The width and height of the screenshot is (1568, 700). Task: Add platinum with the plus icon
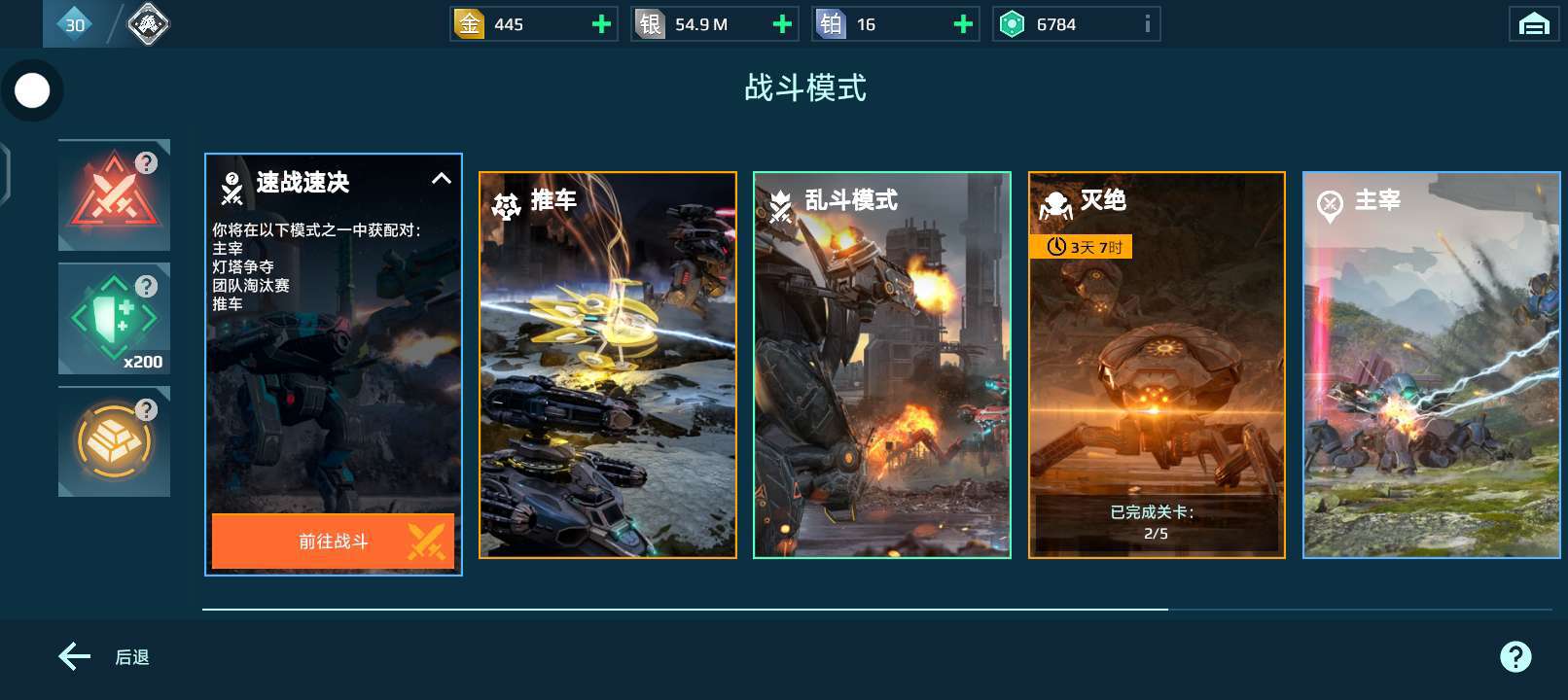(x=963, y=24)
